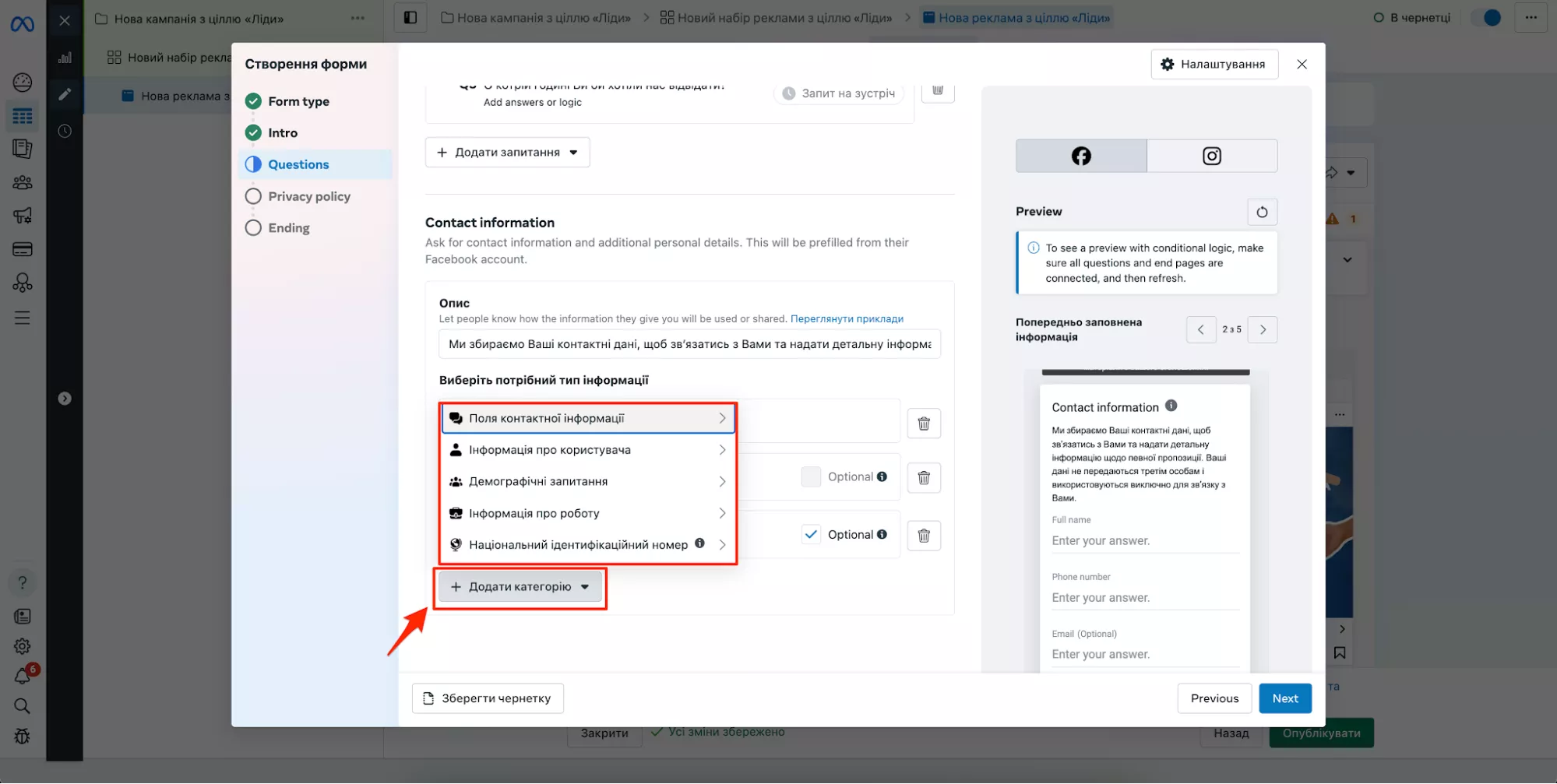Open Налаштування gear settings

tap(1214, 65)
